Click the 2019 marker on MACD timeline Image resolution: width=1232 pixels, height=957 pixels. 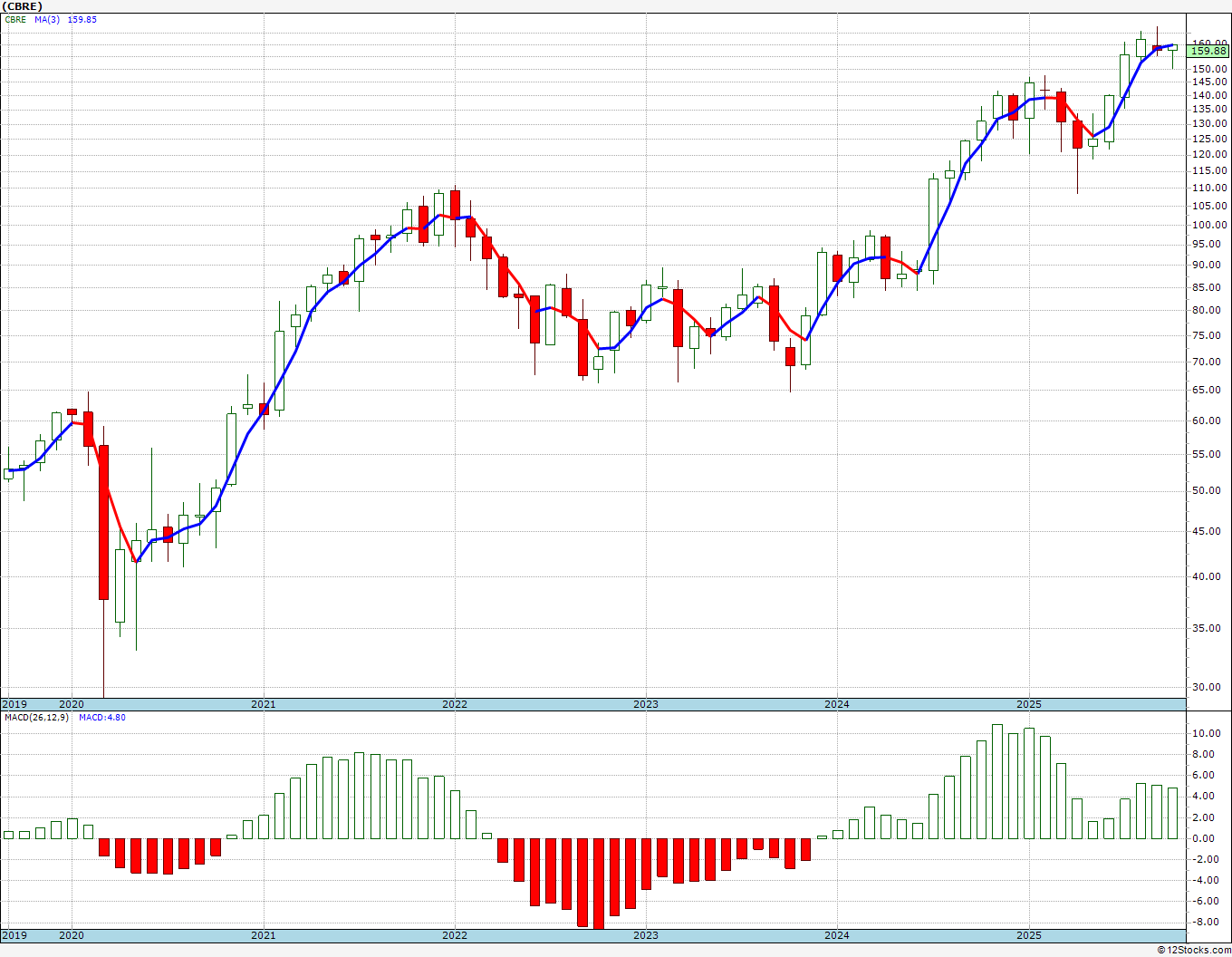tap(14, 935)
